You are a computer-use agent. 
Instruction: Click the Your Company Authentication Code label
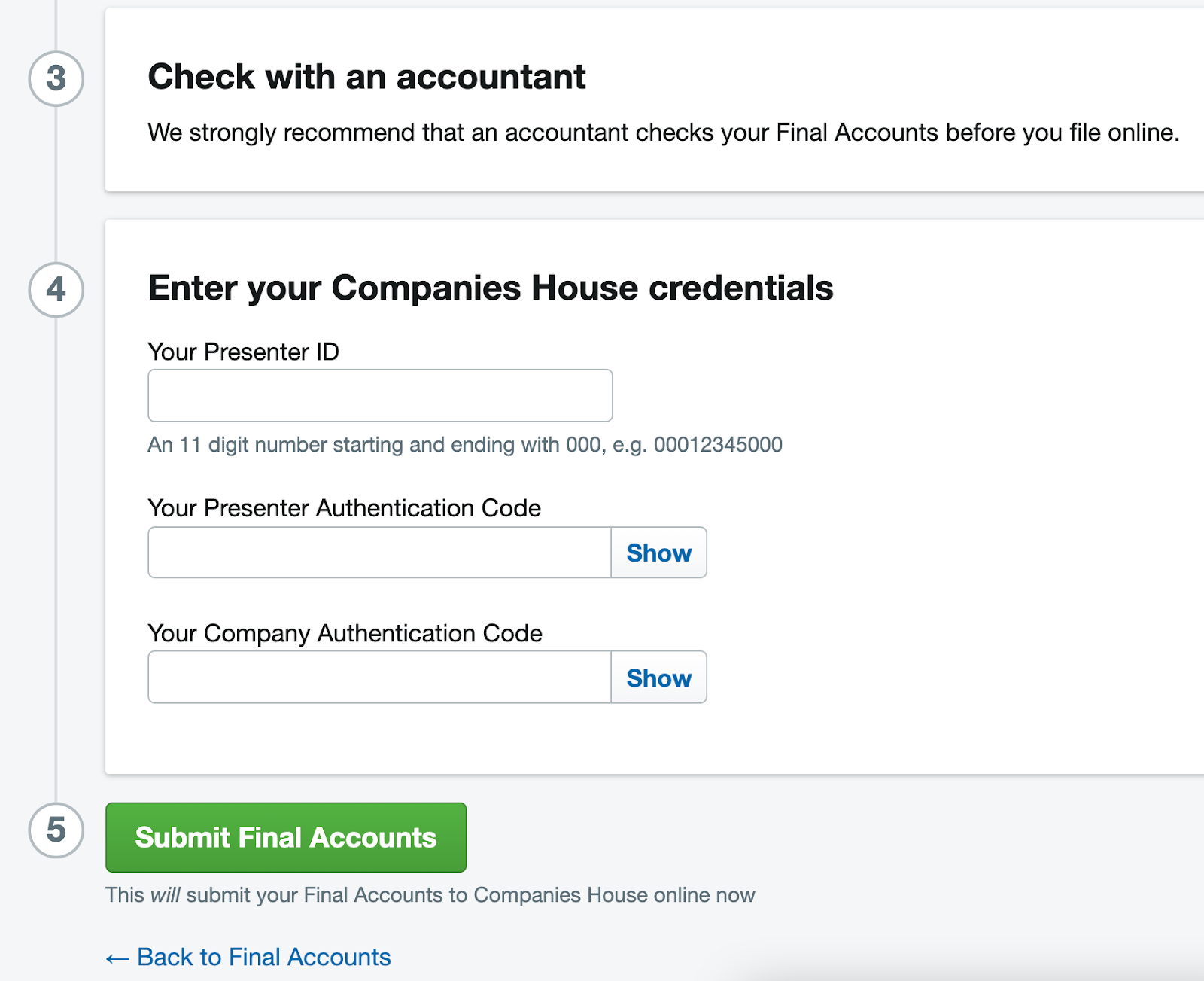pos(345,633)
